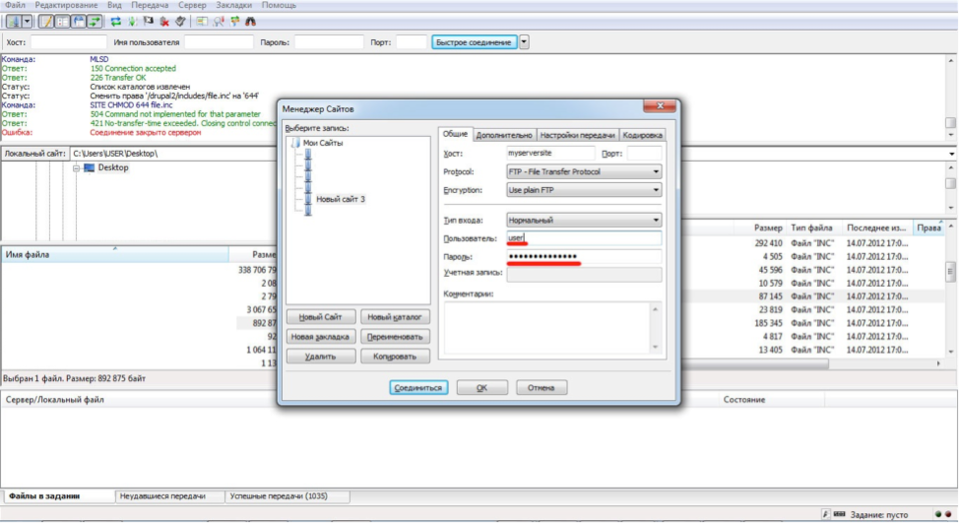Click the process queue toolbar icon
The image size is (959, 523).
[131, 21]
